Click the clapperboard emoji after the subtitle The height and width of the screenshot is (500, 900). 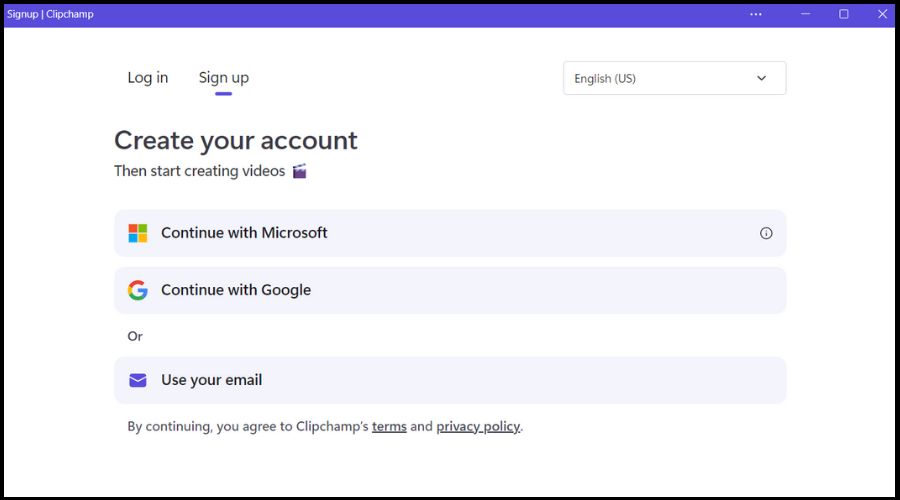[299, 171]
